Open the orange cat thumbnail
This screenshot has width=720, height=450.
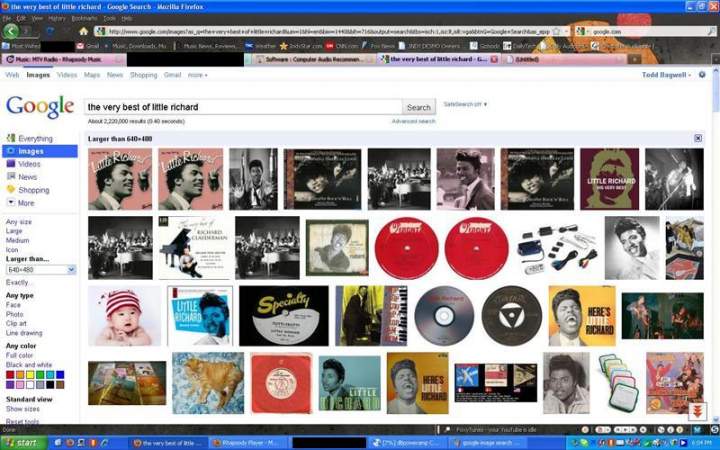208,383
